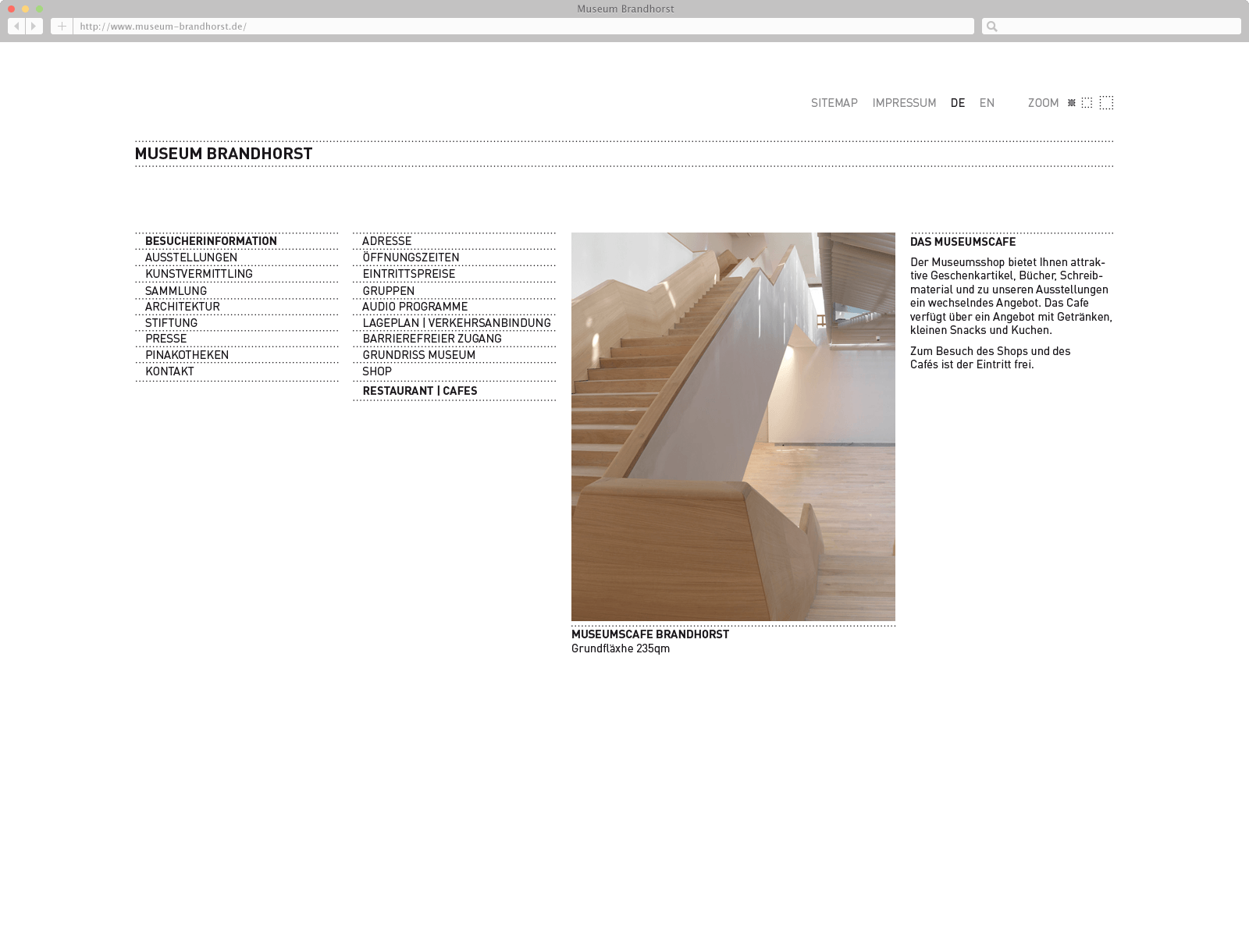1249x952 pixels.
Task: Open Ausstellungen menu item
Action: (x=190, y=258)
